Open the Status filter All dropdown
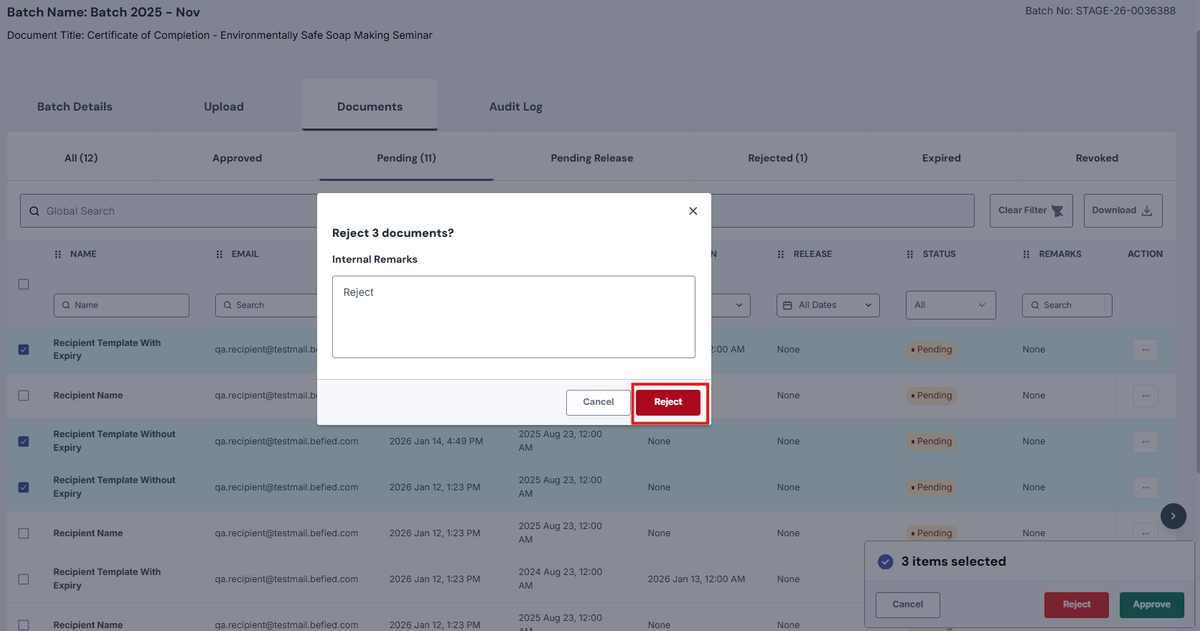 (950, 305)
